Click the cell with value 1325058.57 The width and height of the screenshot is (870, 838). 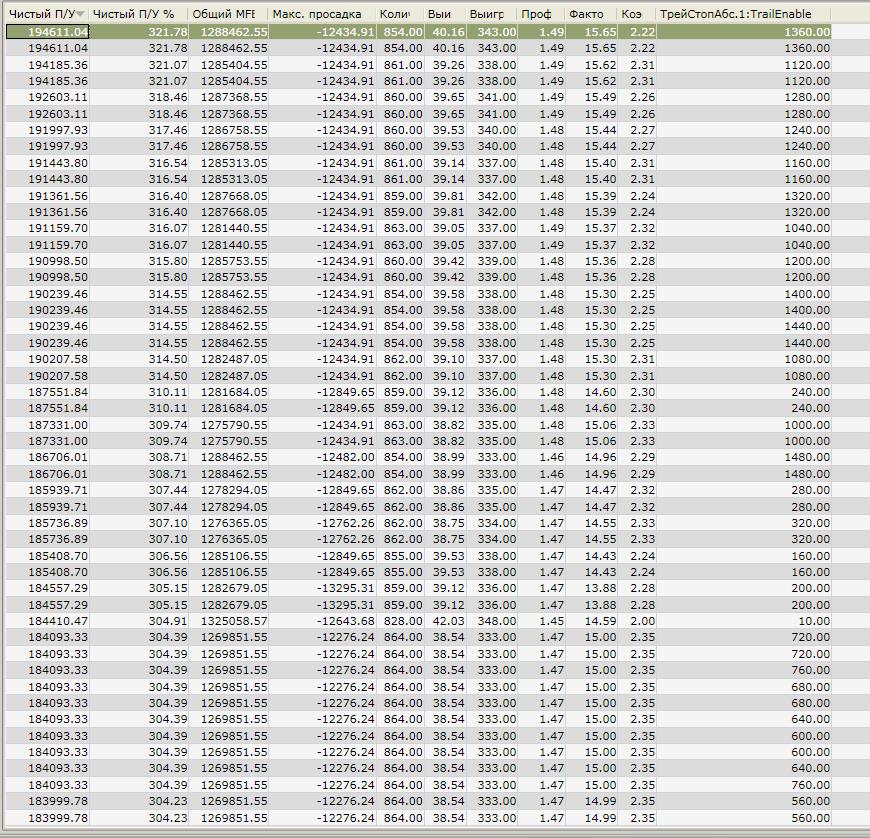coord(229,621)
